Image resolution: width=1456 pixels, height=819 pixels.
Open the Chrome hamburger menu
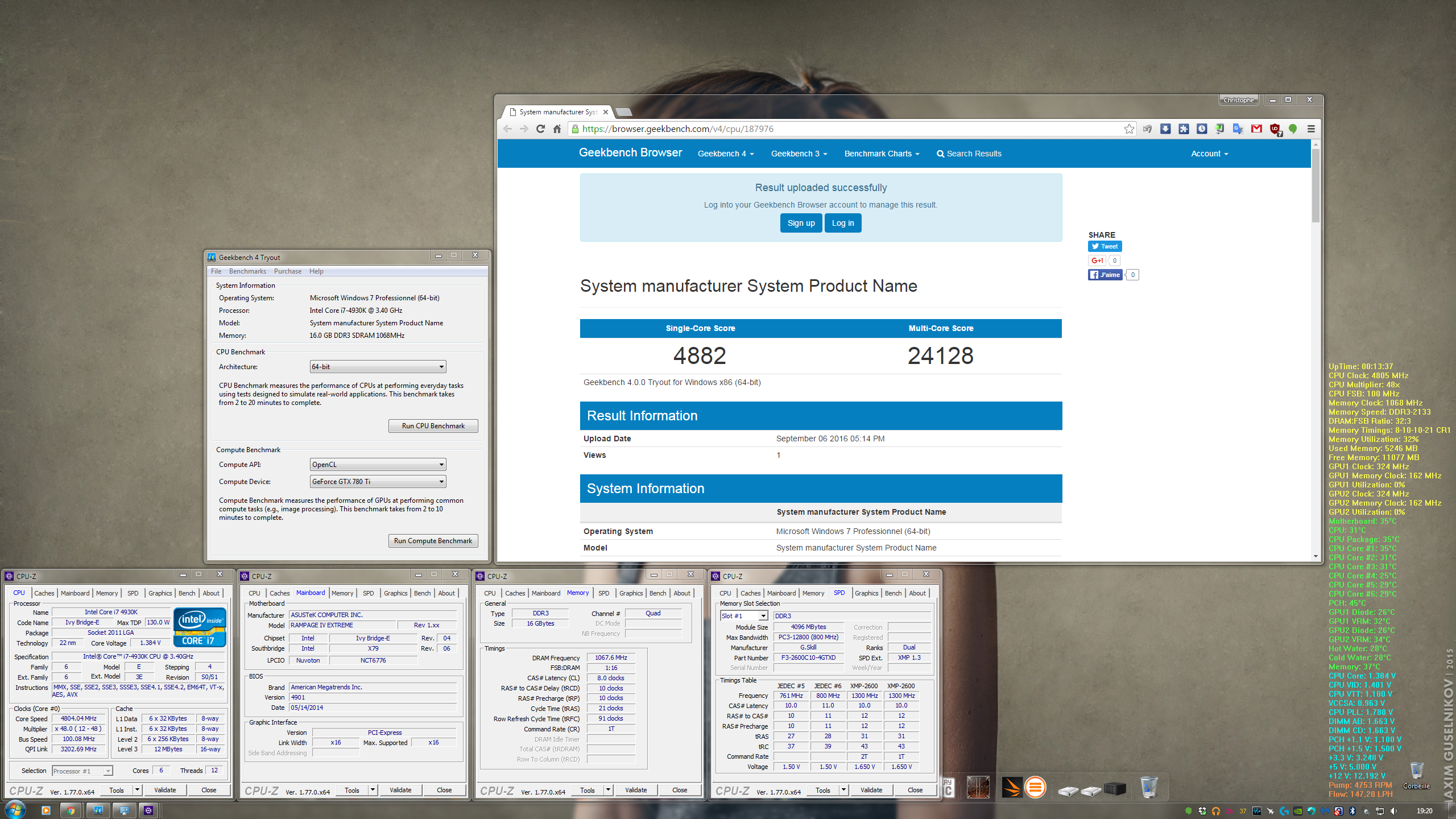tap(1311, 129)
